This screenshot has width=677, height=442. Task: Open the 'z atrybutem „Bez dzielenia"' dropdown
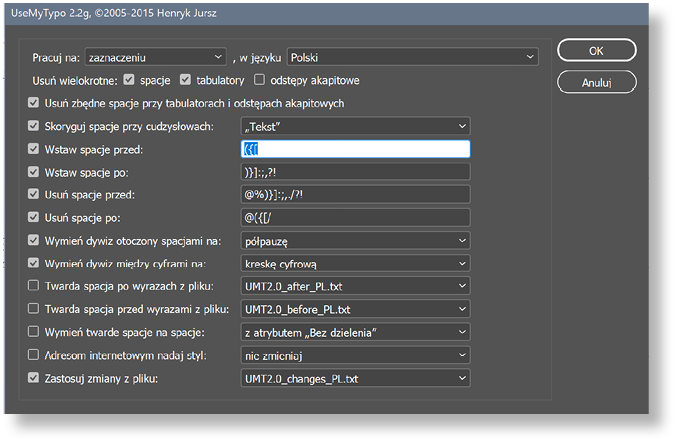coord(355,332)
